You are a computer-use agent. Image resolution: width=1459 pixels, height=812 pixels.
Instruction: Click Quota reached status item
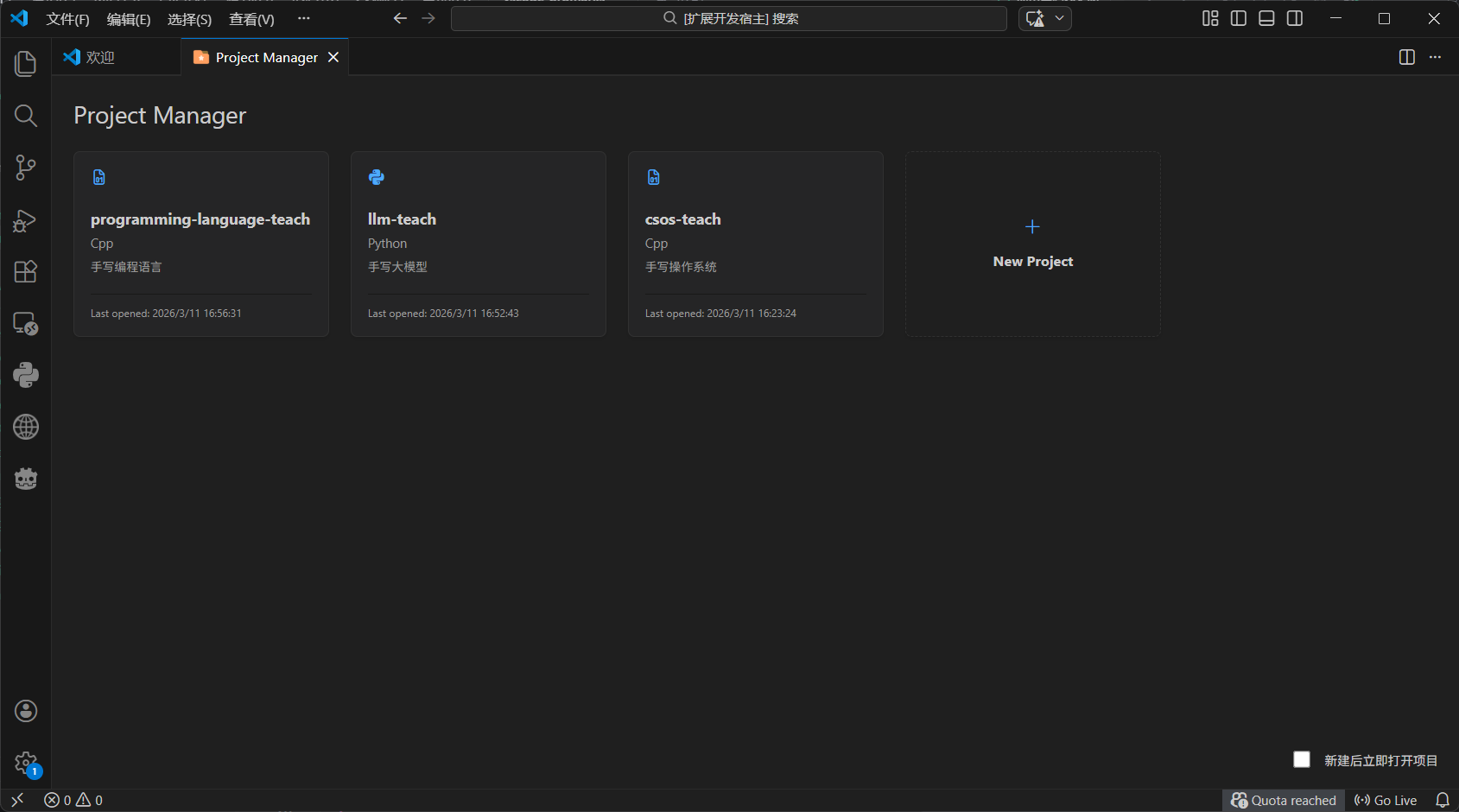pyautogui.click(x=1284, y=800)
